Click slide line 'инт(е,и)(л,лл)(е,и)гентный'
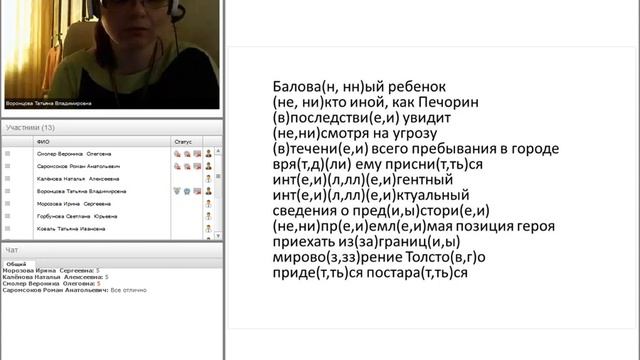Viewport: 640px width, 360px height. coord(363,180)
